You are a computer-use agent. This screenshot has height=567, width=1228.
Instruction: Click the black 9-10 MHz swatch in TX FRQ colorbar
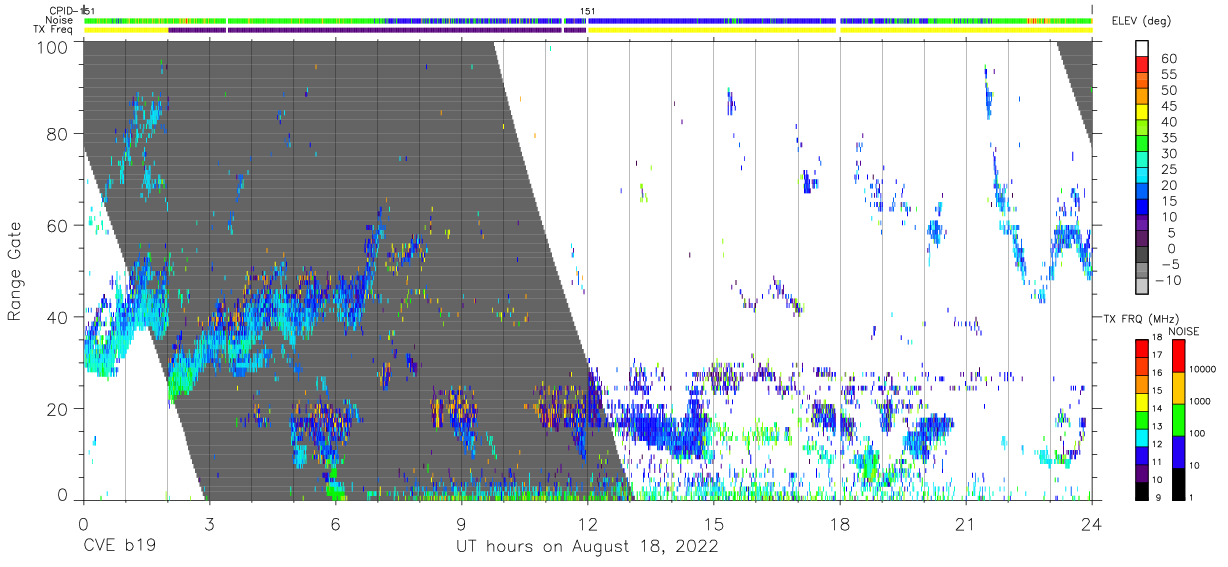1142,491
